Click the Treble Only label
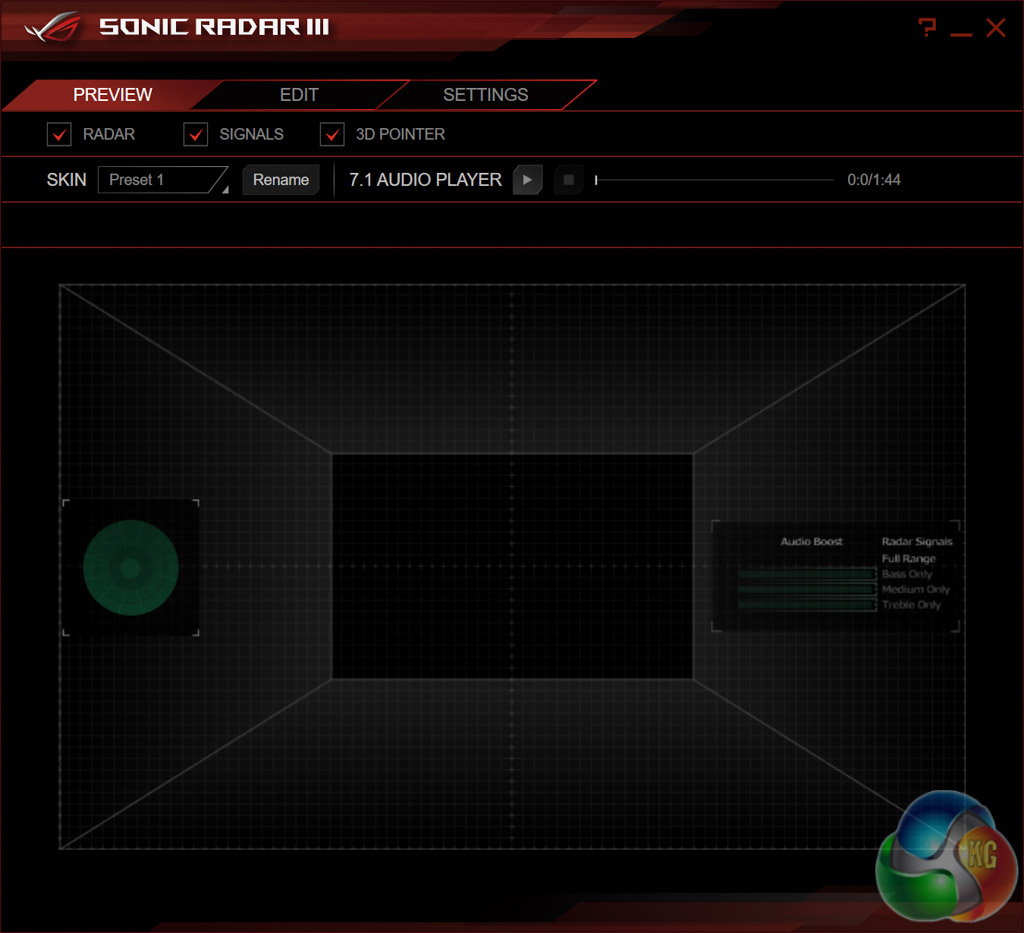 (911, 605)
